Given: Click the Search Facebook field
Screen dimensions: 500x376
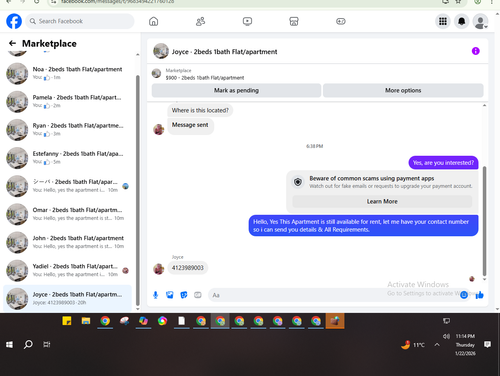Looking at the screenshot, I should [x=80, y=21].
